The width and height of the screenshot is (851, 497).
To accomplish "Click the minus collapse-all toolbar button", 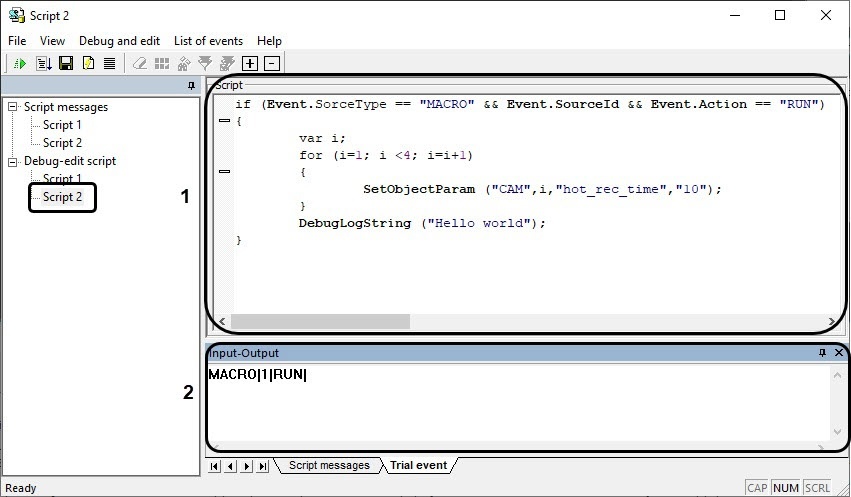I will pyautogui.click(x=272, y=63).
